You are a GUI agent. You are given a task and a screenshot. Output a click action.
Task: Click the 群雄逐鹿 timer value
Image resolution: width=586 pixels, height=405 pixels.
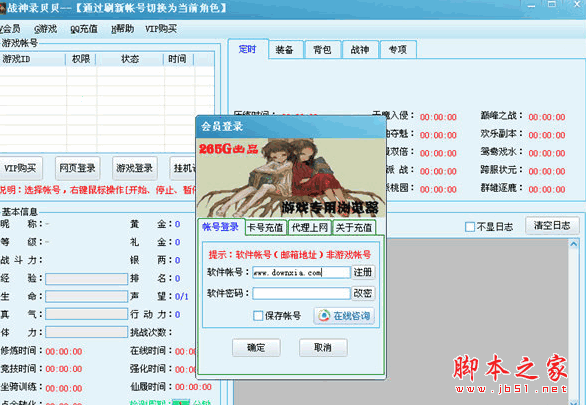547,189
